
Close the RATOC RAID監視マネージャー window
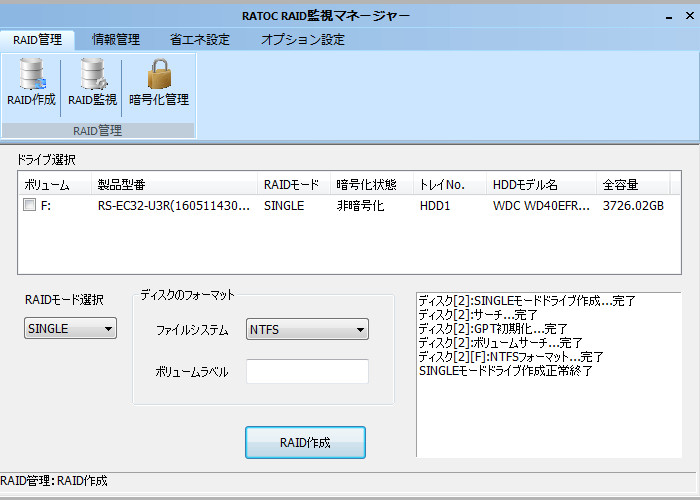point(690,16)
